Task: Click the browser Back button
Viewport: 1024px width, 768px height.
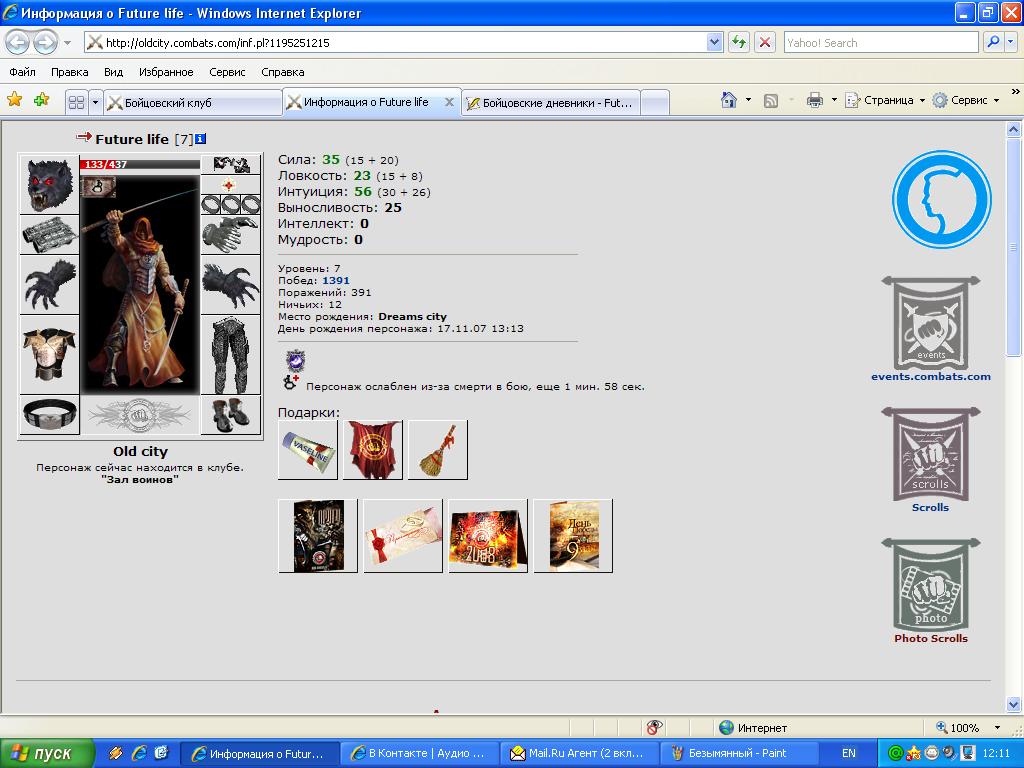Action: [x=18, y=42]
